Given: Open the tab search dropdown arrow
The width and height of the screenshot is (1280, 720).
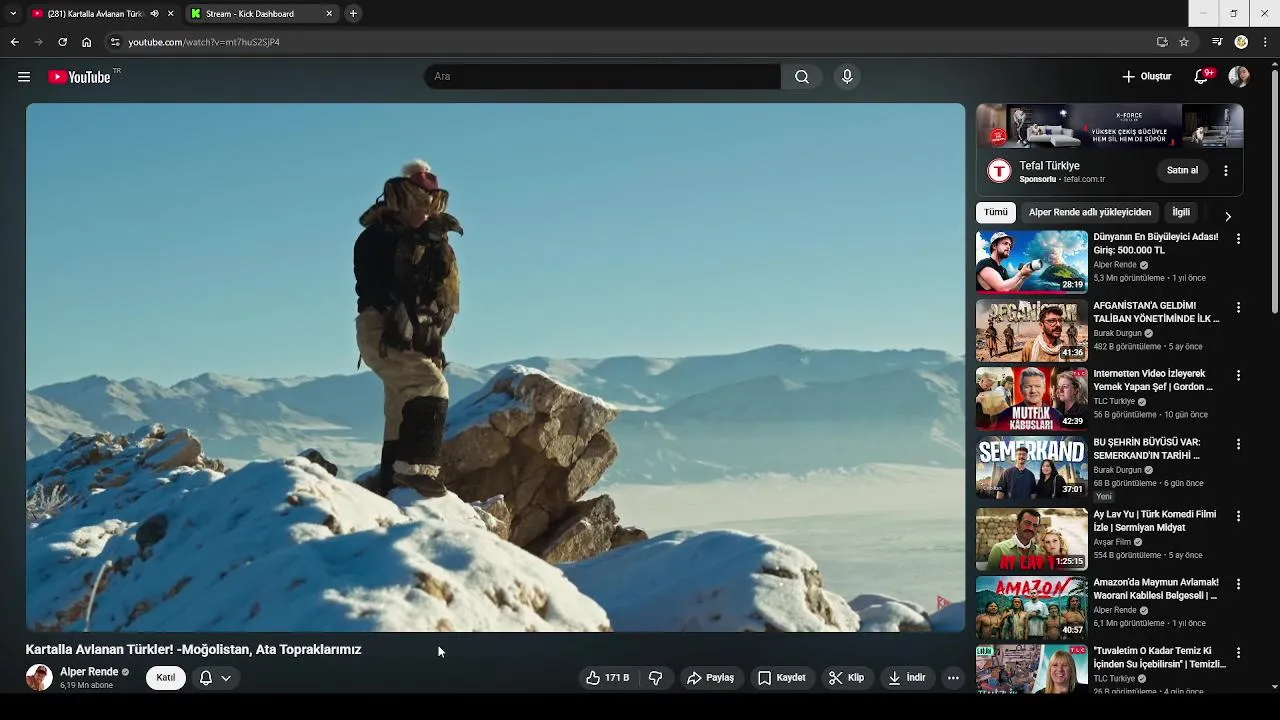Looking at the screenshot, I should click(12, 14).
